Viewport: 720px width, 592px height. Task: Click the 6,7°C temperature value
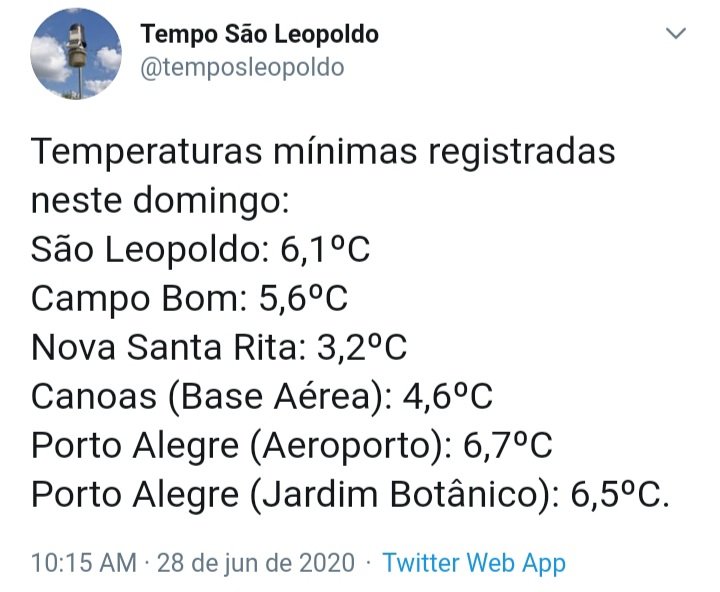tap(507, 445)
